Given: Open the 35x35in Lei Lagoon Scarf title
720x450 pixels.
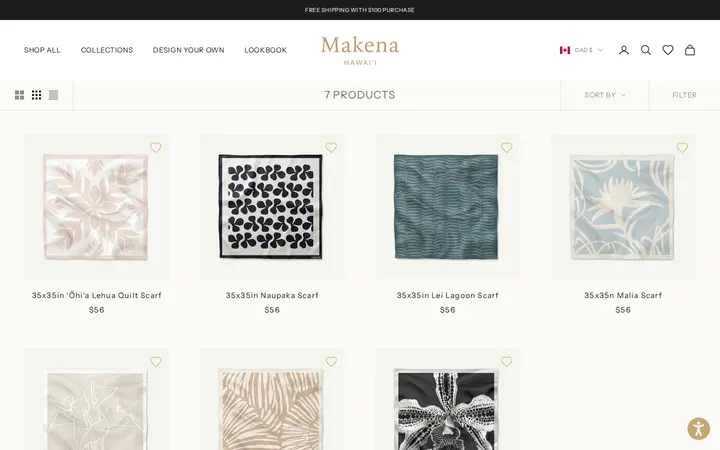Looking at the screenshot, I should point(448,295).
